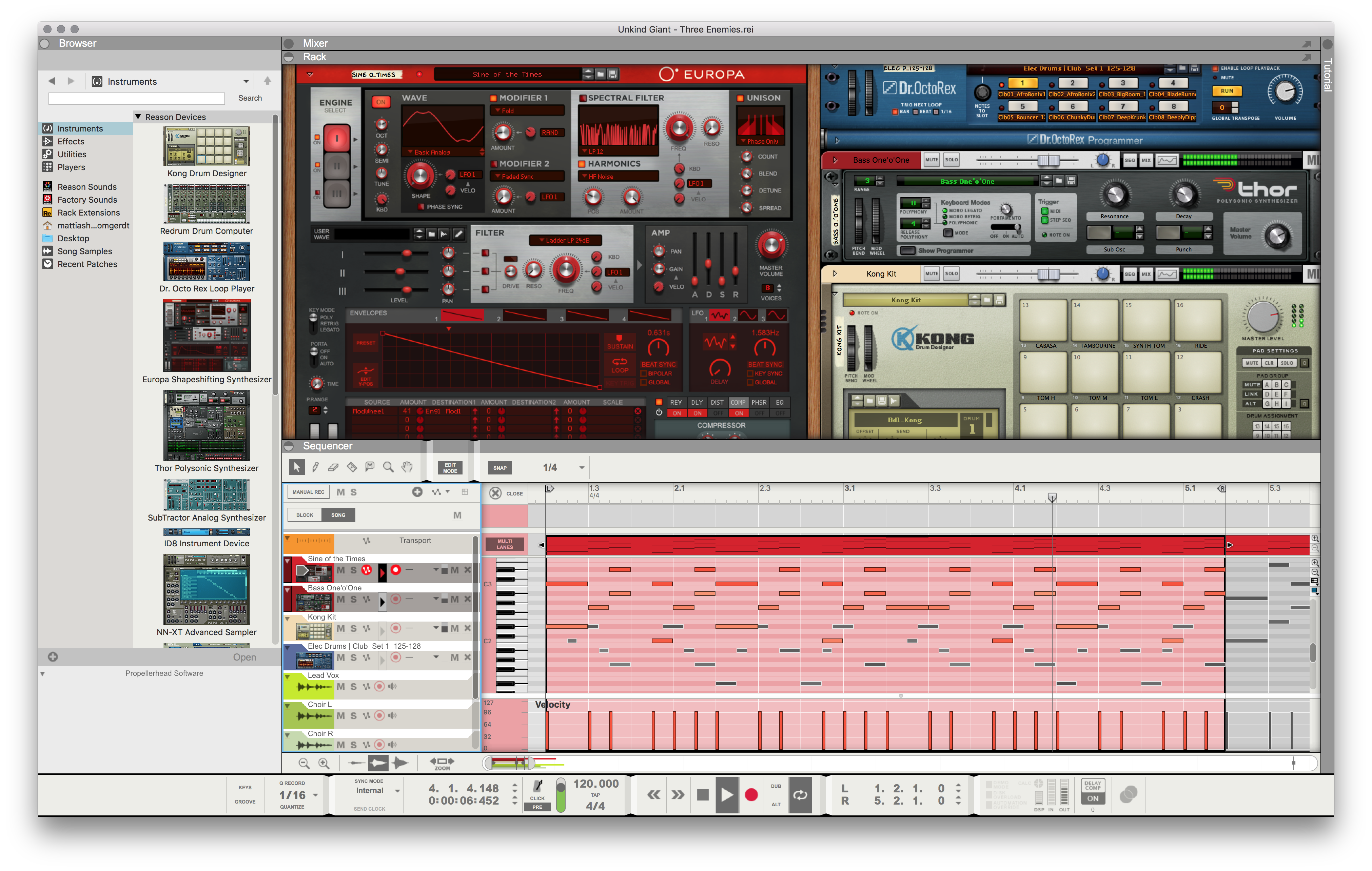Select the Hand tool
This screenshot has width=1372, height=871.
click(x=407, y=467)
